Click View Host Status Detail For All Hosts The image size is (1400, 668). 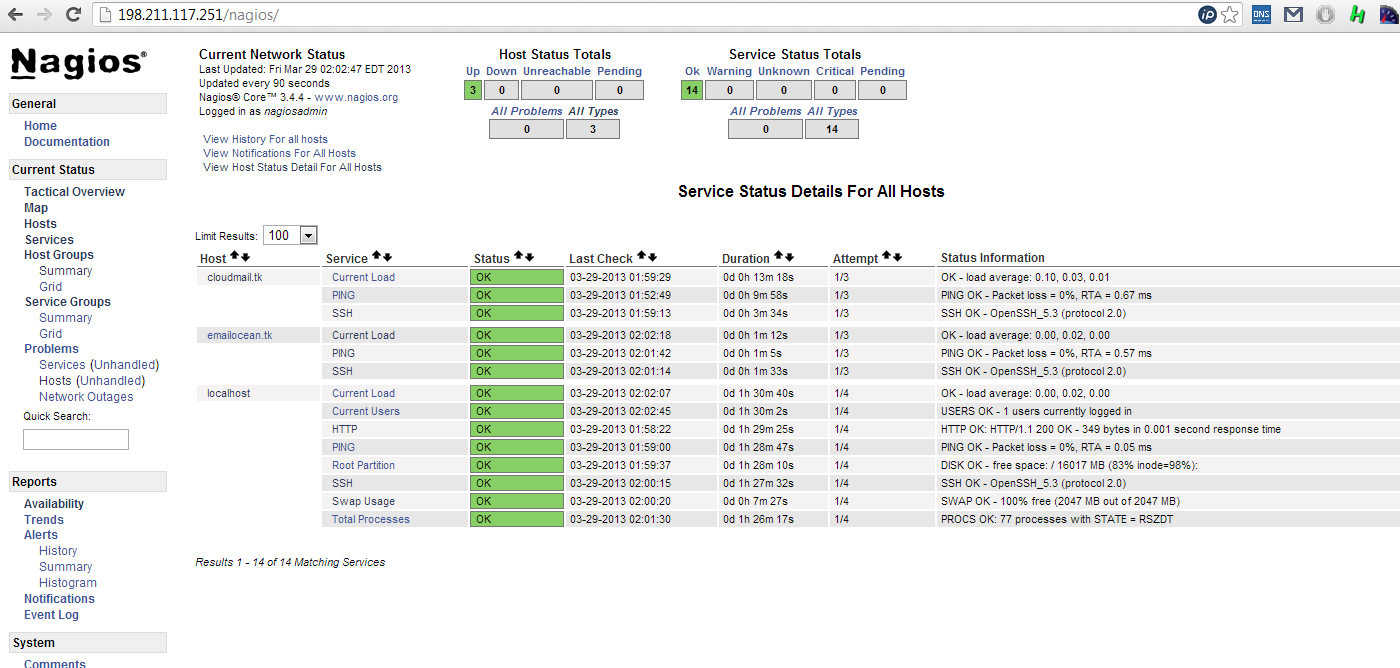click(x=292, y=167)
